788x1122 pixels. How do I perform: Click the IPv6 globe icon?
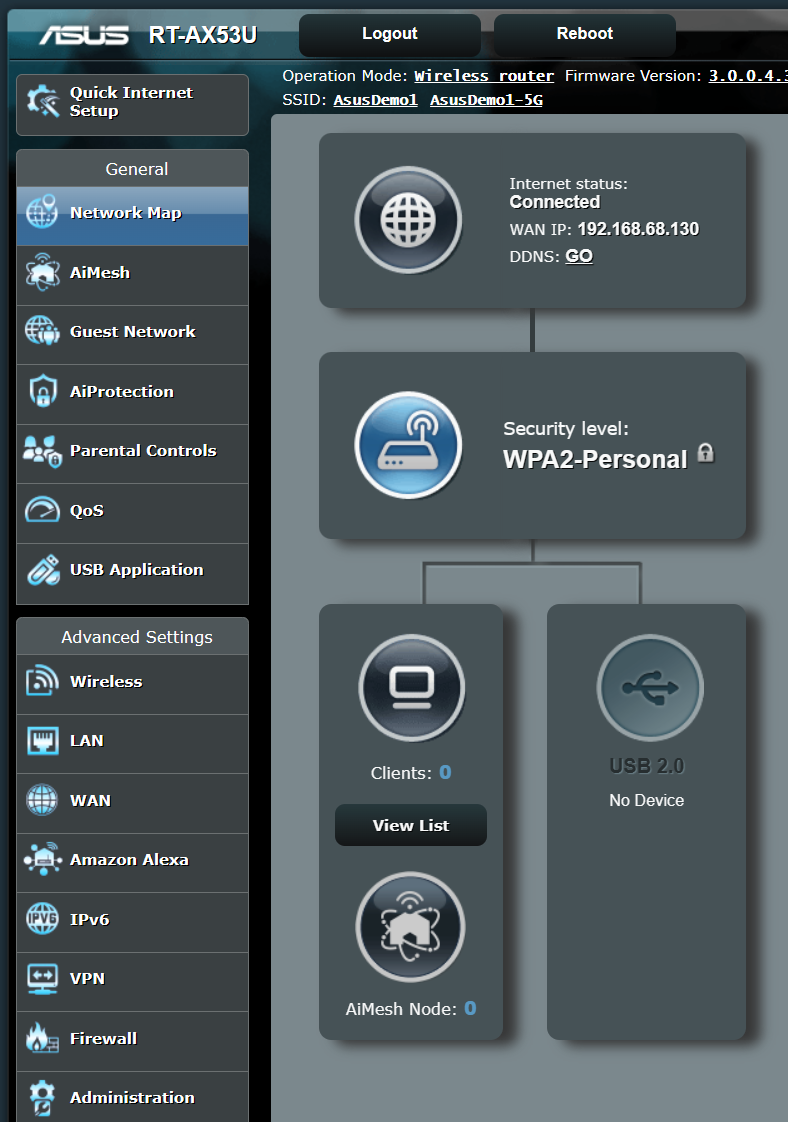[x=42, y=919]
